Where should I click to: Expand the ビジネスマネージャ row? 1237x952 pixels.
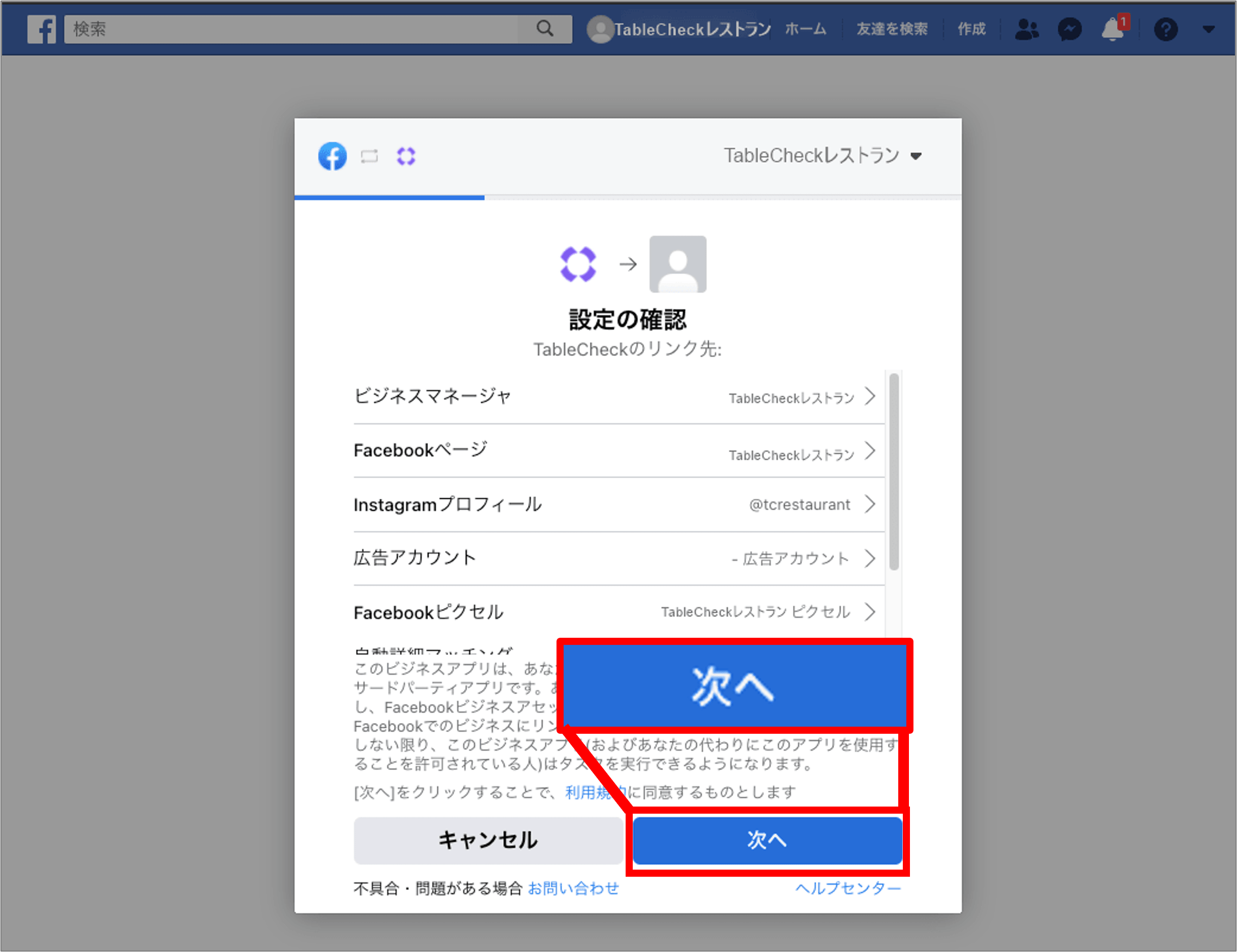tap(870, 396)
